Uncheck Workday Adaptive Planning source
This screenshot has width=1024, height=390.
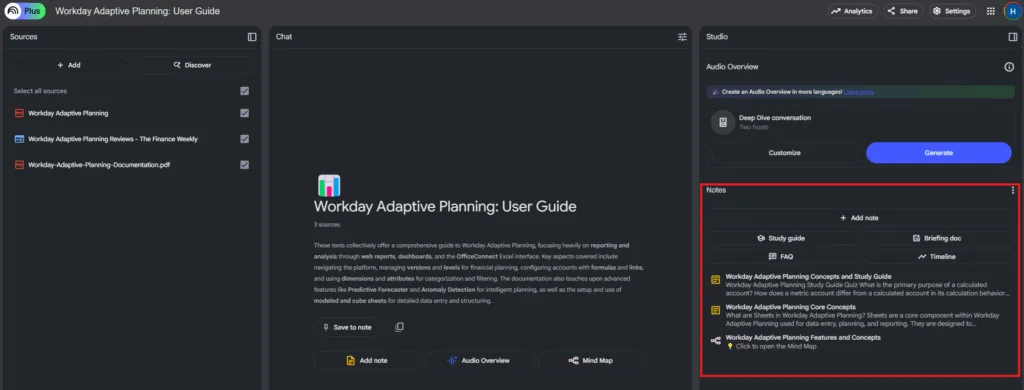tap(244, 113)
